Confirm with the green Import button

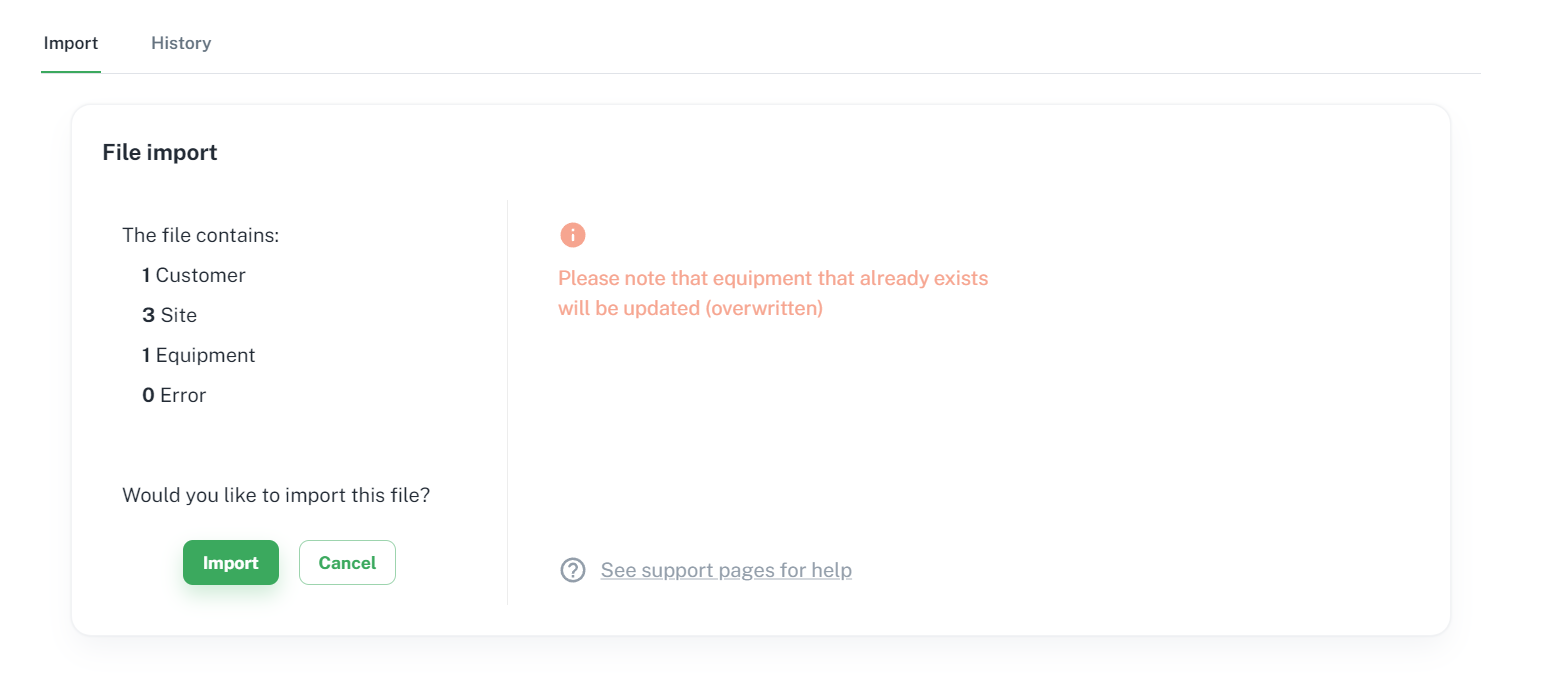click(x=231, y=563)
